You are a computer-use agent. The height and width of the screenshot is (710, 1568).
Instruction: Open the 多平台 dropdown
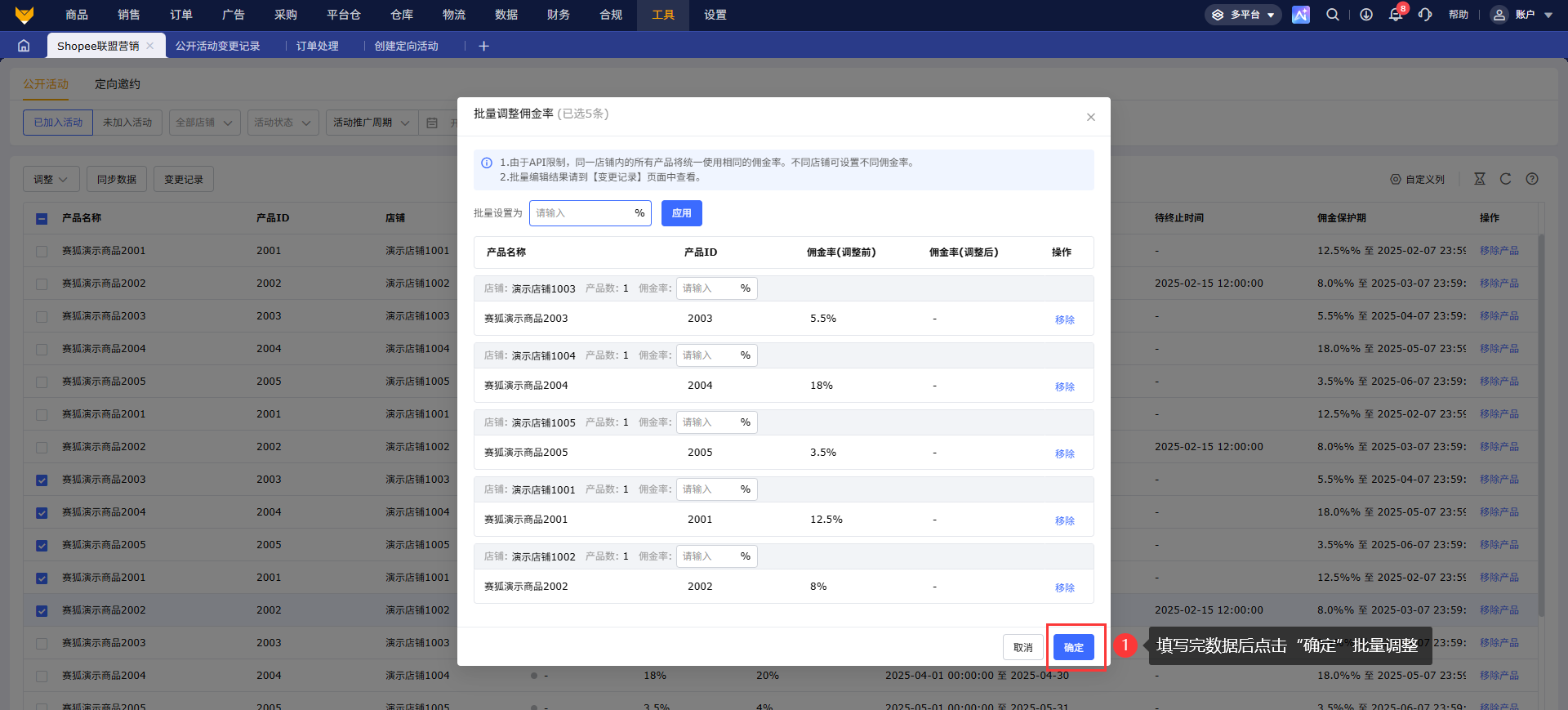pyautogui.click(x=1243, y=15)
